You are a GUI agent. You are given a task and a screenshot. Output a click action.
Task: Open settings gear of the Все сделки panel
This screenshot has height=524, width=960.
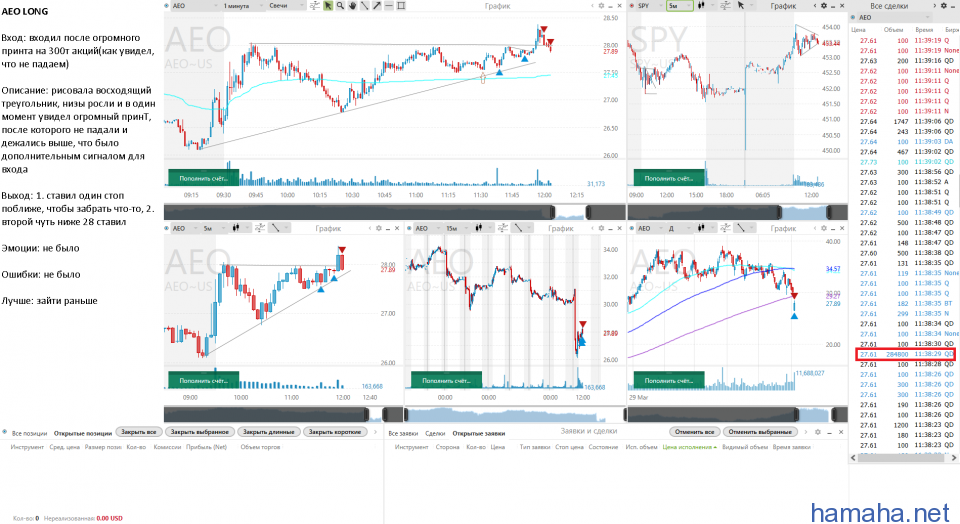pyautogui.click(x=943, y=6)
